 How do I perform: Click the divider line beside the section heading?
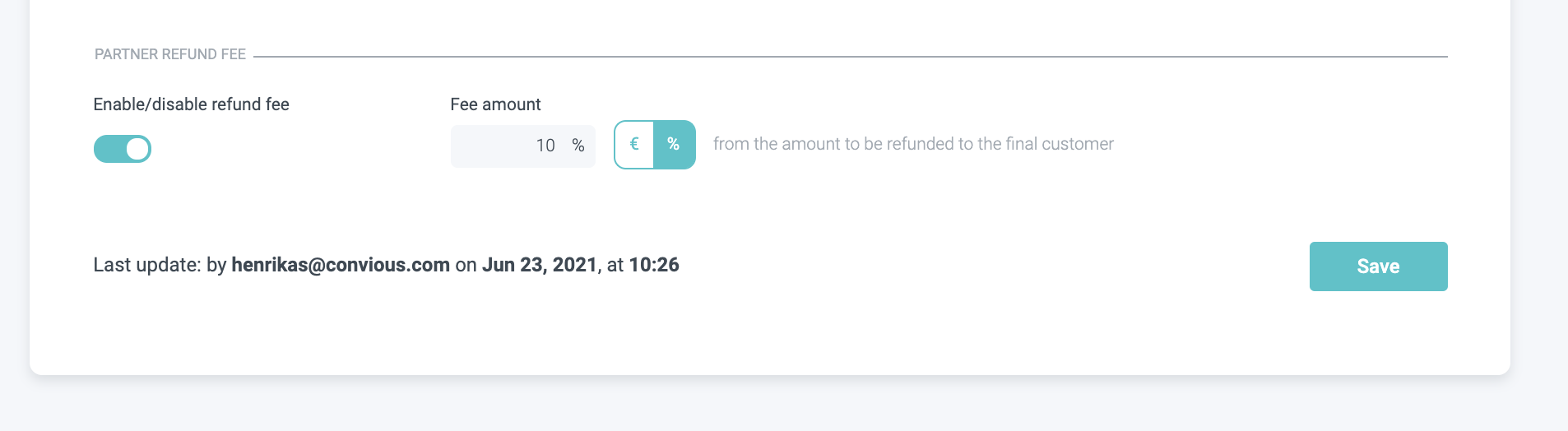tap(847, 56)
